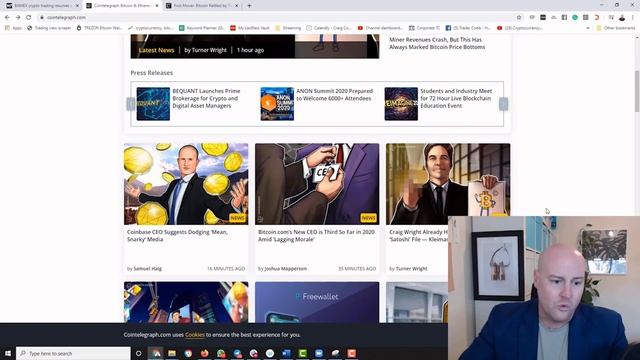
Task: Open the Trading view scraper bookmark
Action: (49, 28)
